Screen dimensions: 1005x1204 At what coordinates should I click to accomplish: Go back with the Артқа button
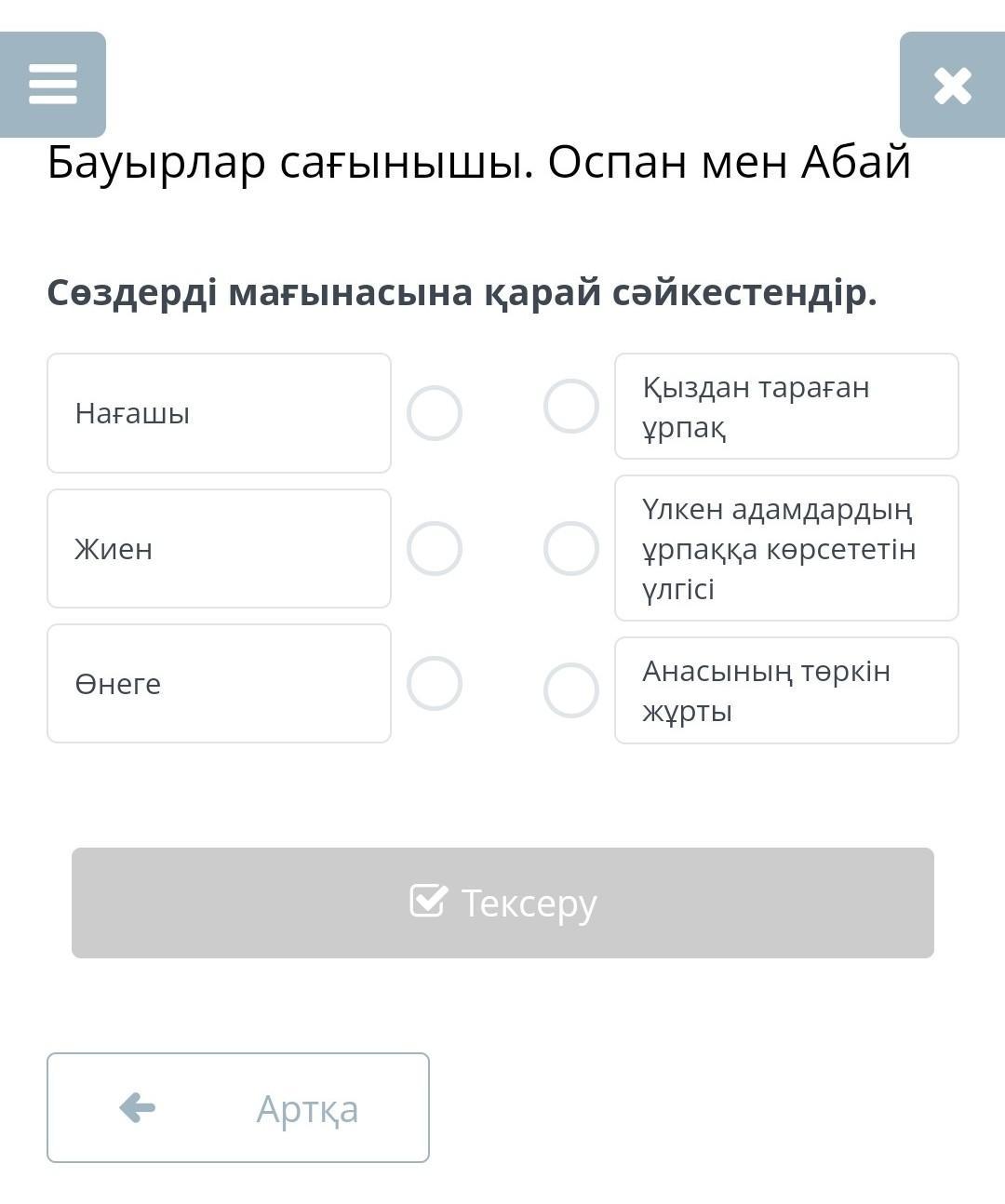[238, 1107]
